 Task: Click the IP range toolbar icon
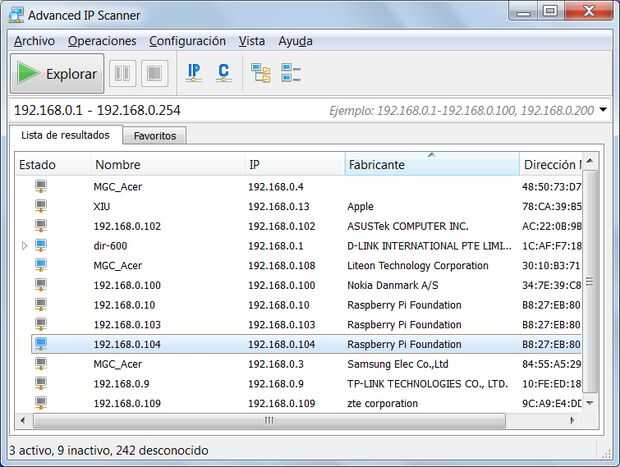tap(194, 72)
